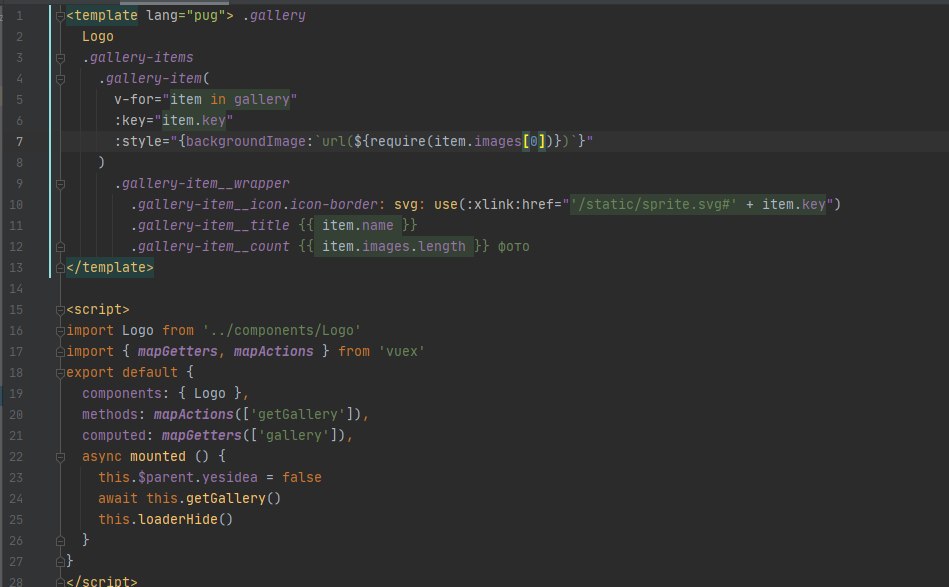The width and height of the screenshot is (949, 587).
Task: Collapse the .gallery-item__wrapper fold marker on line 9
Action: [61, 184]
